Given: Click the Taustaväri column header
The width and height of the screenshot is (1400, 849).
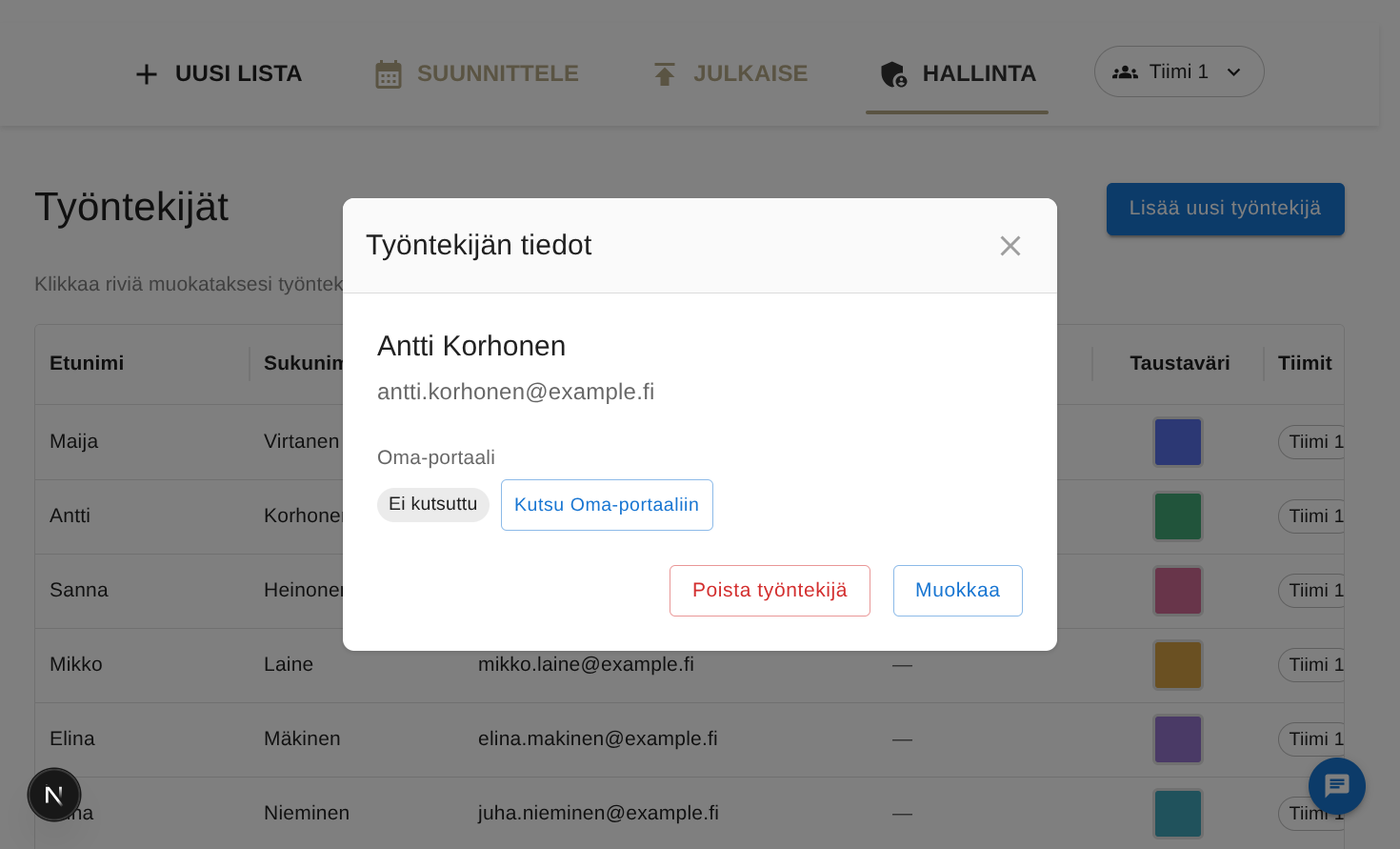Looking at the screenshot, I should [1180, 363].
